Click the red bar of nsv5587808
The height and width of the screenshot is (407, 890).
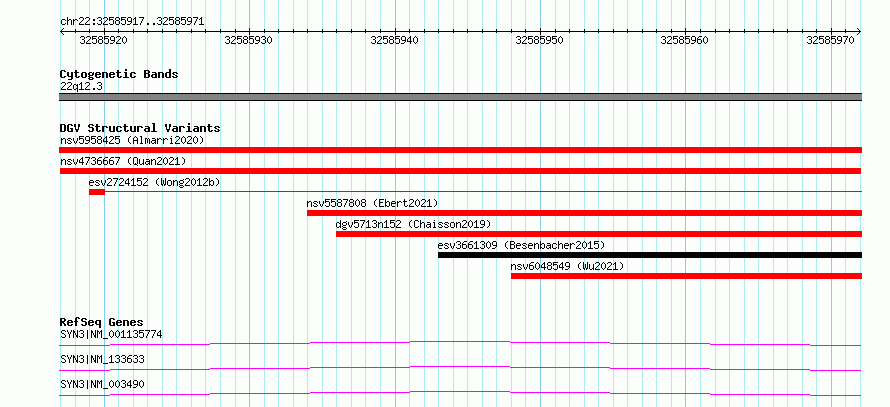point(585,213)
